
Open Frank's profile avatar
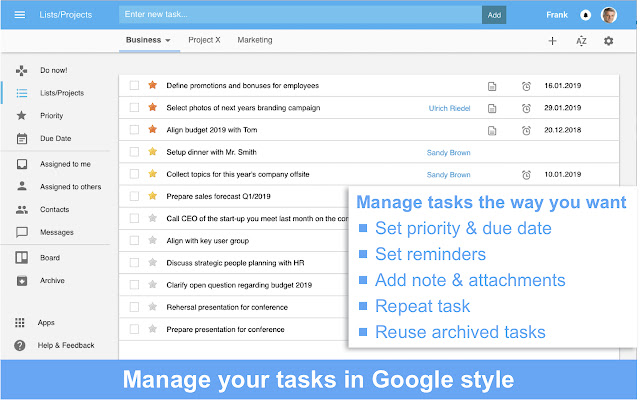click(609, 15)
